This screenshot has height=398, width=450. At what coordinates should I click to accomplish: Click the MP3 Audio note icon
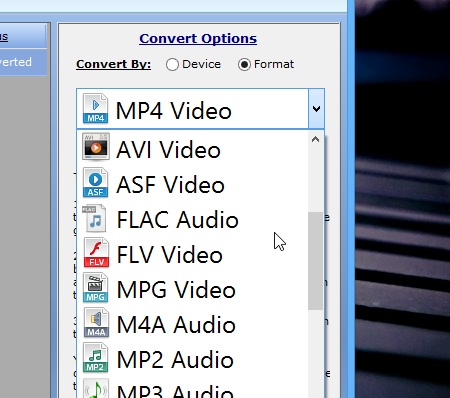click(95, 388)
